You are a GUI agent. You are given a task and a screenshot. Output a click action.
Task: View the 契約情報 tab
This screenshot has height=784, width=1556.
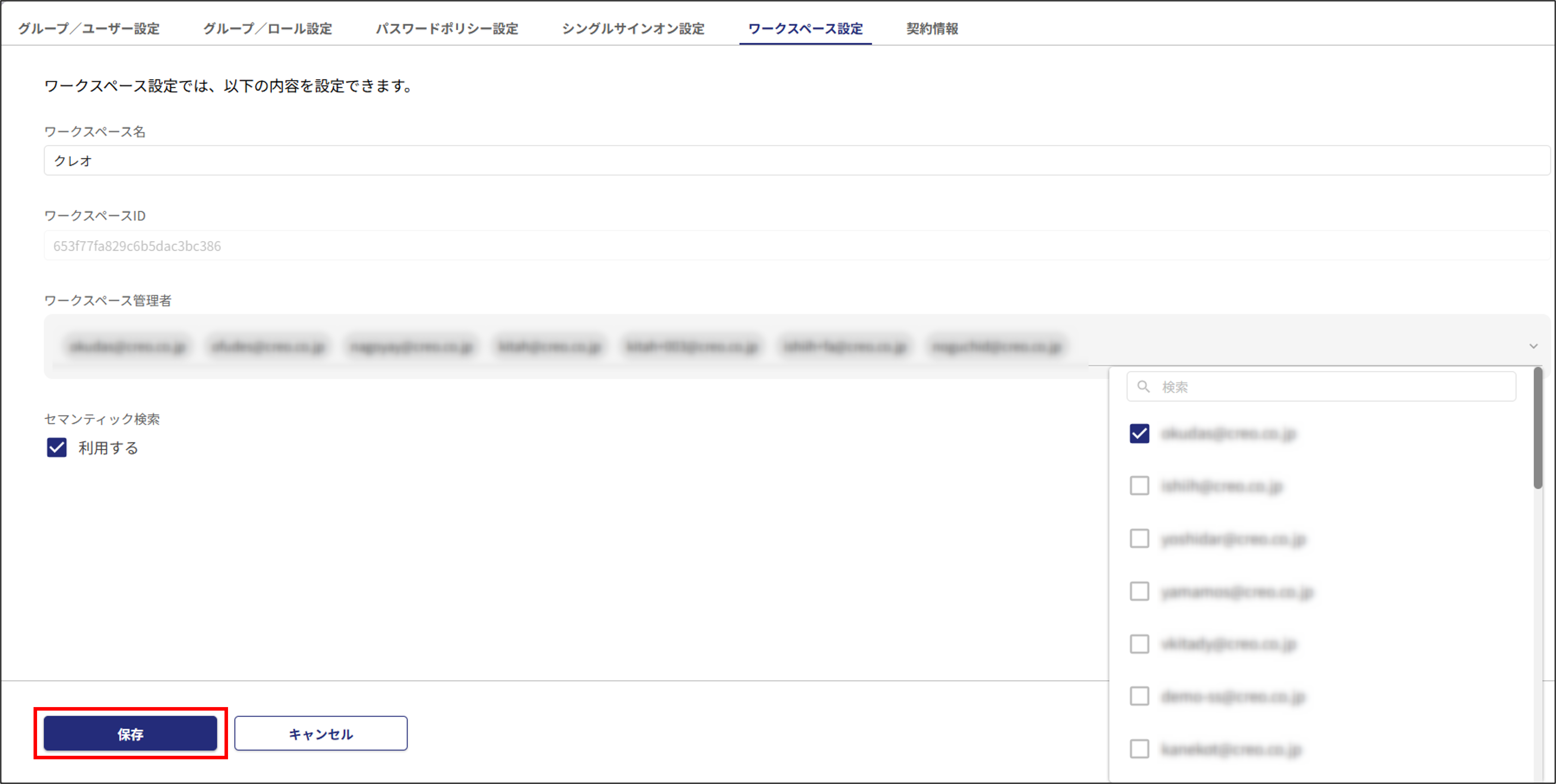[932, 28]
